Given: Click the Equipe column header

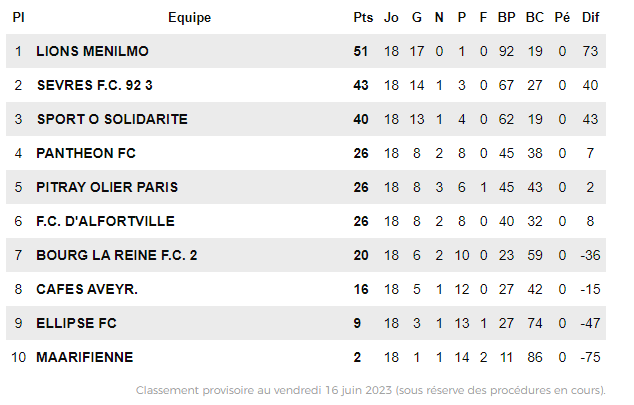Looking at the screenshot, I should click(189, 17).
